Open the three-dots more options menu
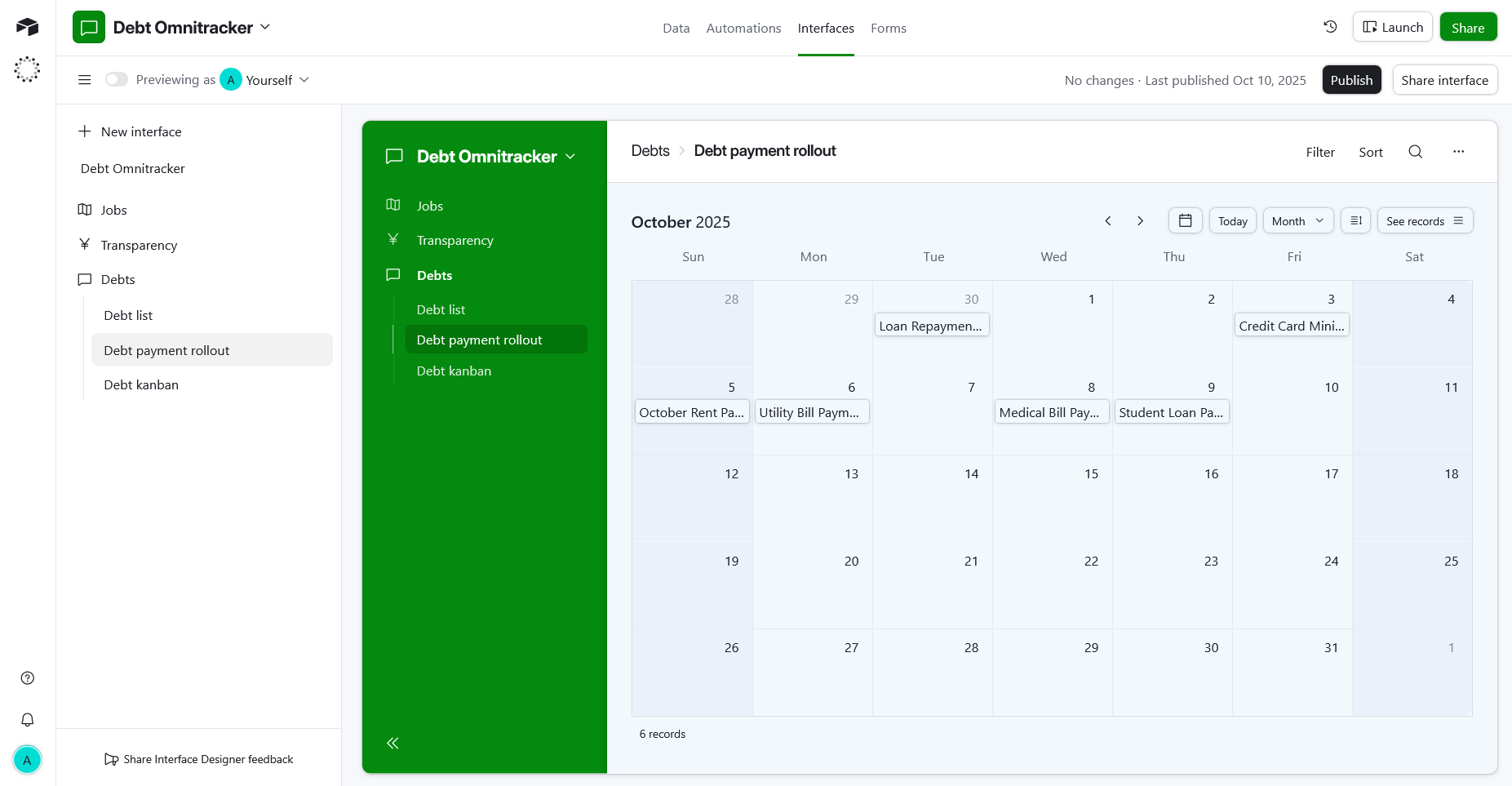Viewport: 1512px width, 786px height. (x=1458, y=152)
